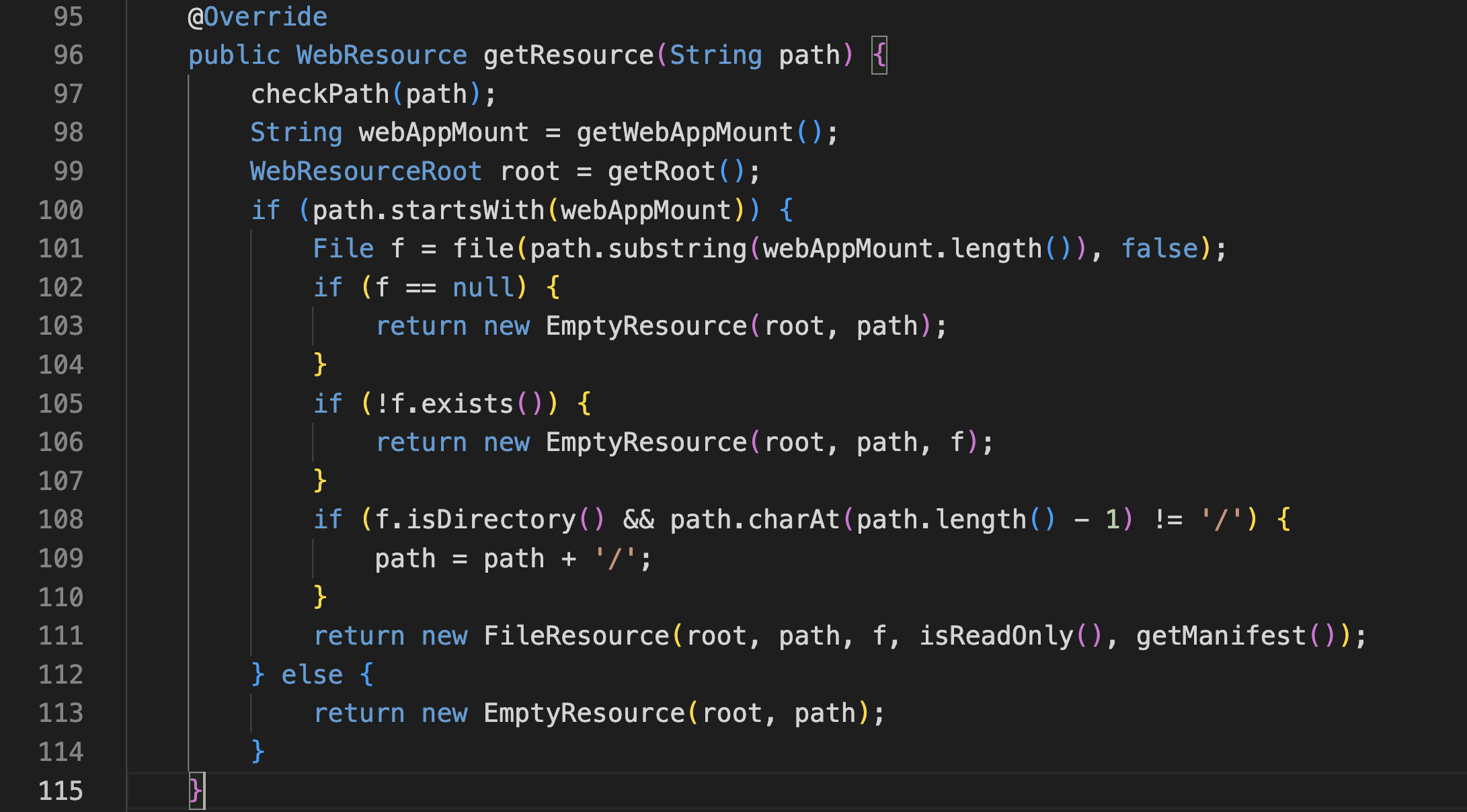
Task: Click the getResource method name
Action: tap(568, 55)
